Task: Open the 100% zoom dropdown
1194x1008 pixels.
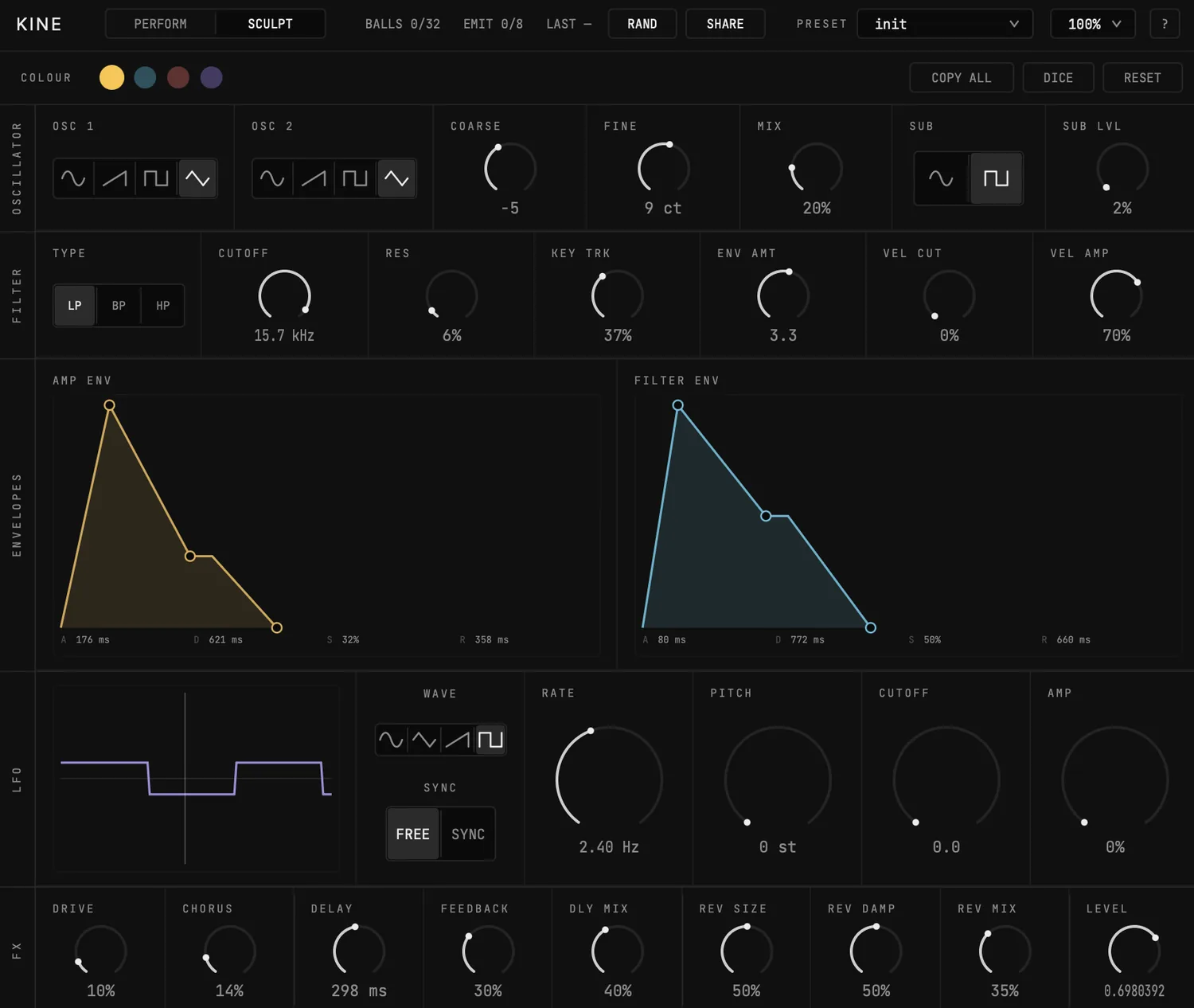Action: click(x=1094, y=24)
